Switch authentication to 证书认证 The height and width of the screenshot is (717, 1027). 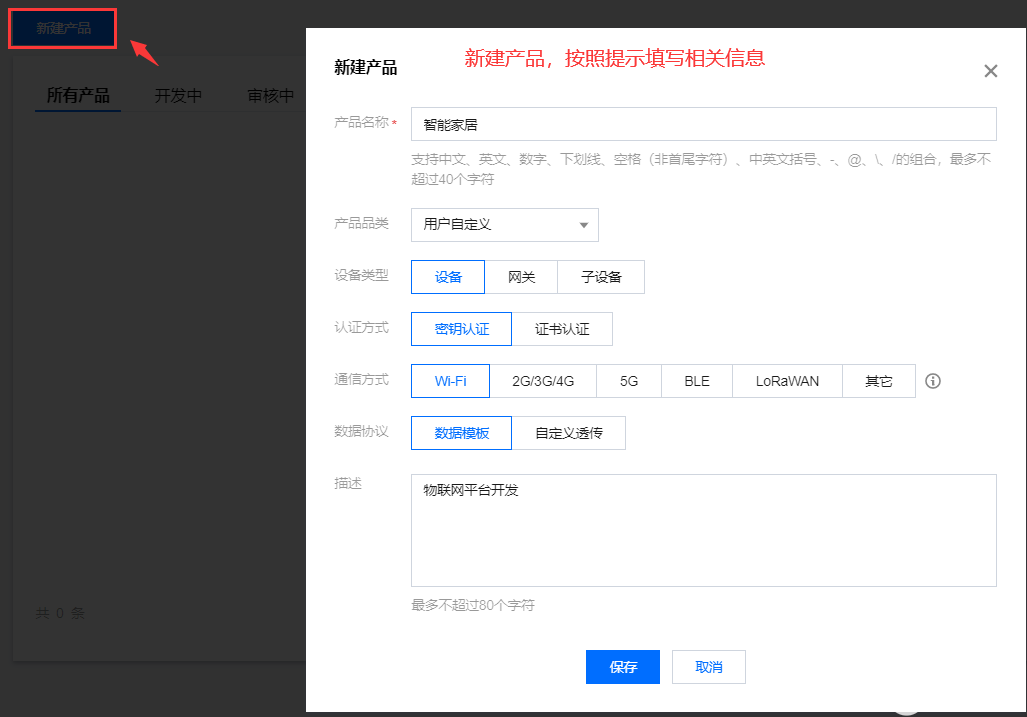coord(562,329)
